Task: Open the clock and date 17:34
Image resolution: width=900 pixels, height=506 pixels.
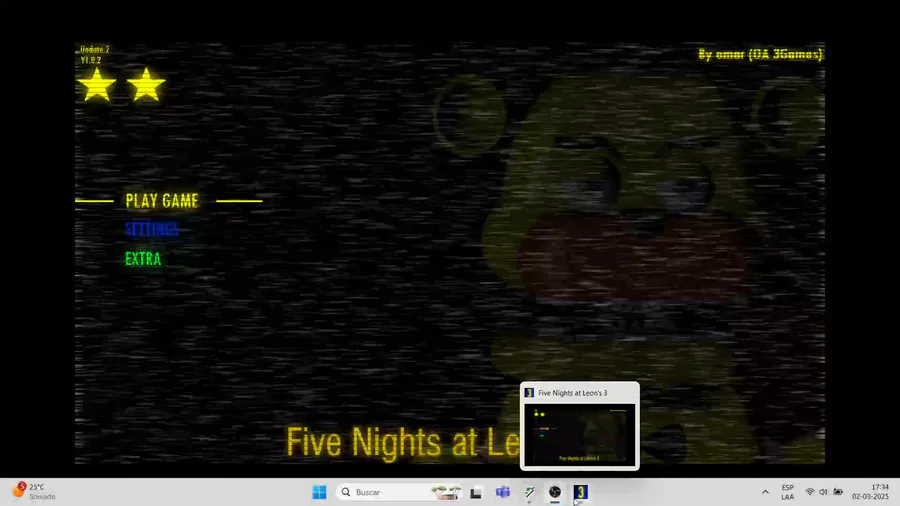Action: (870, 492)
